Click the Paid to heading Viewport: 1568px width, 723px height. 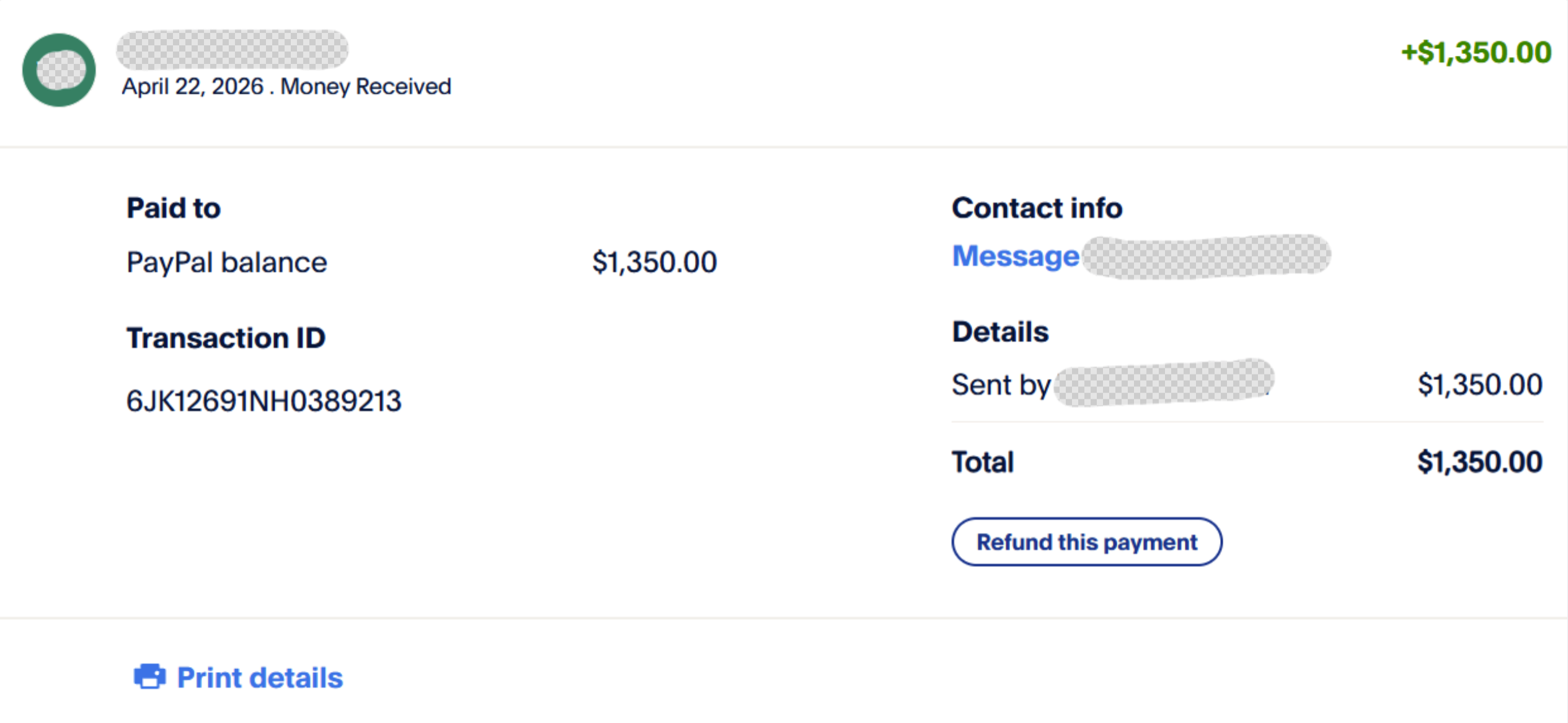tap(173, 208)
